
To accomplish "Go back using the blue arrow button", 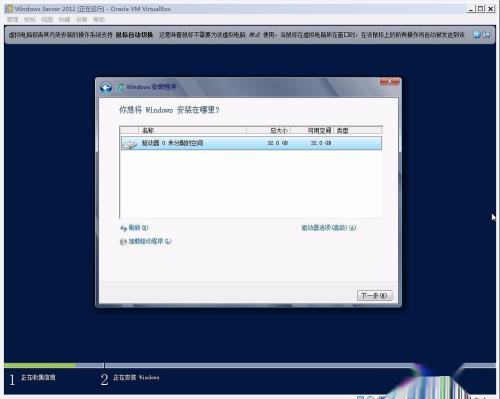I will click(106, 88).
